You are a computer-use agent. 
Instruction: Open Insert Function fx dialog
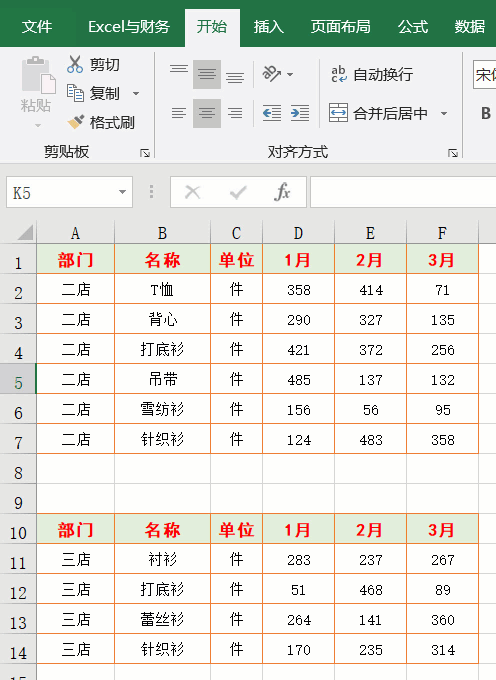coord(282,192)
